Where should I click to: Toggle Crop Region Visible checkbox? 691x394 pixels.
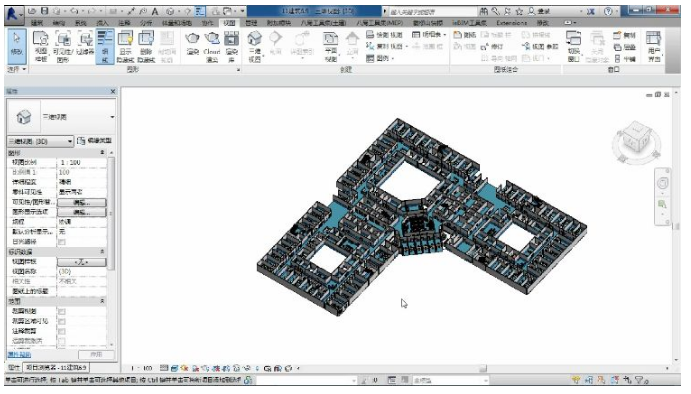62,321
